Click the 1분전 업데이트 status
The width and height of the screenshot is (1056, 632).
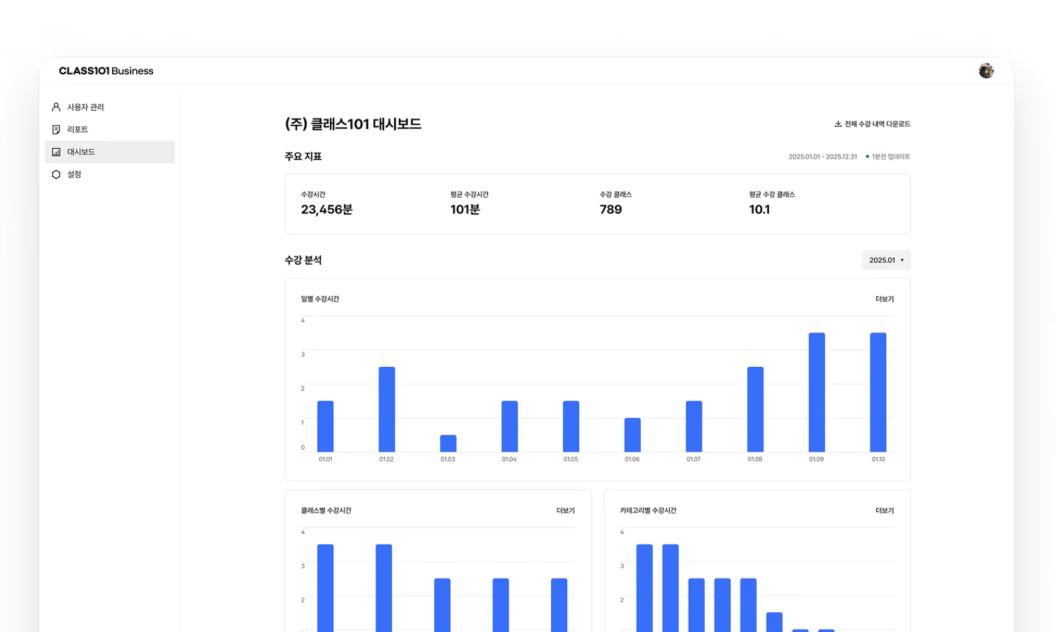tap(890, 157)
